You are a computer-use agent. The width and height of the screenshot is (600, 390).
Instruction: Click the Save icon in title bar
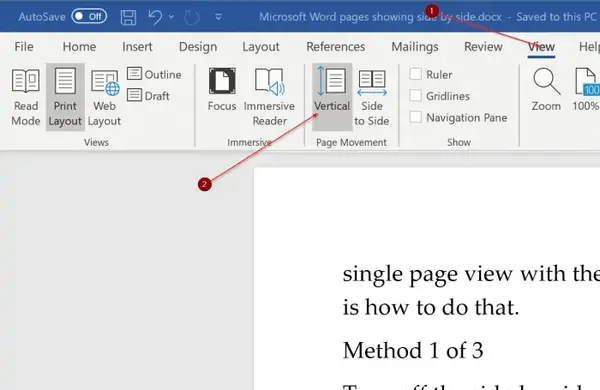click(x=128, y=17)
